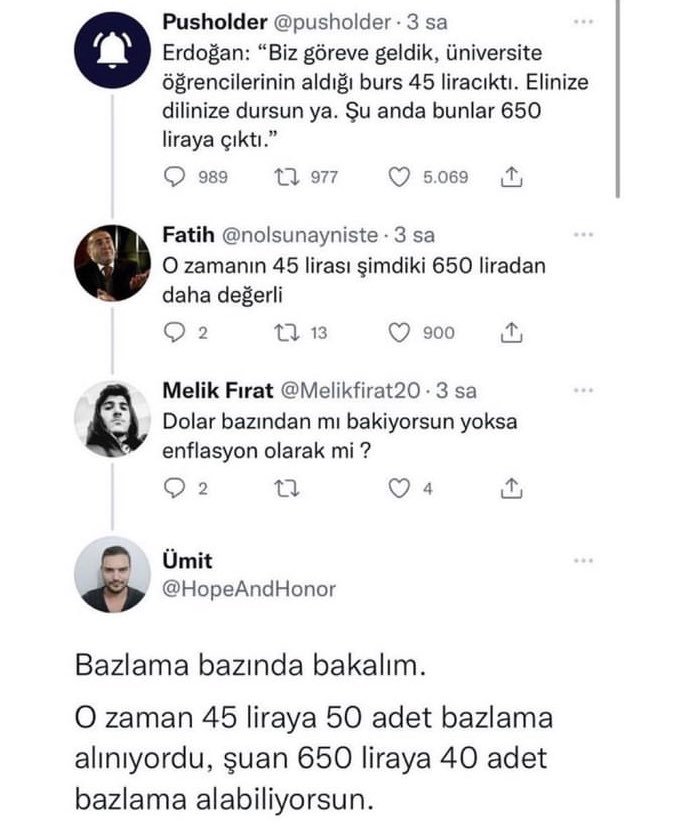This screenshot has width=678, height=824.
Task: Share Pusholder's tweet
Action: [x=511, y=177]
